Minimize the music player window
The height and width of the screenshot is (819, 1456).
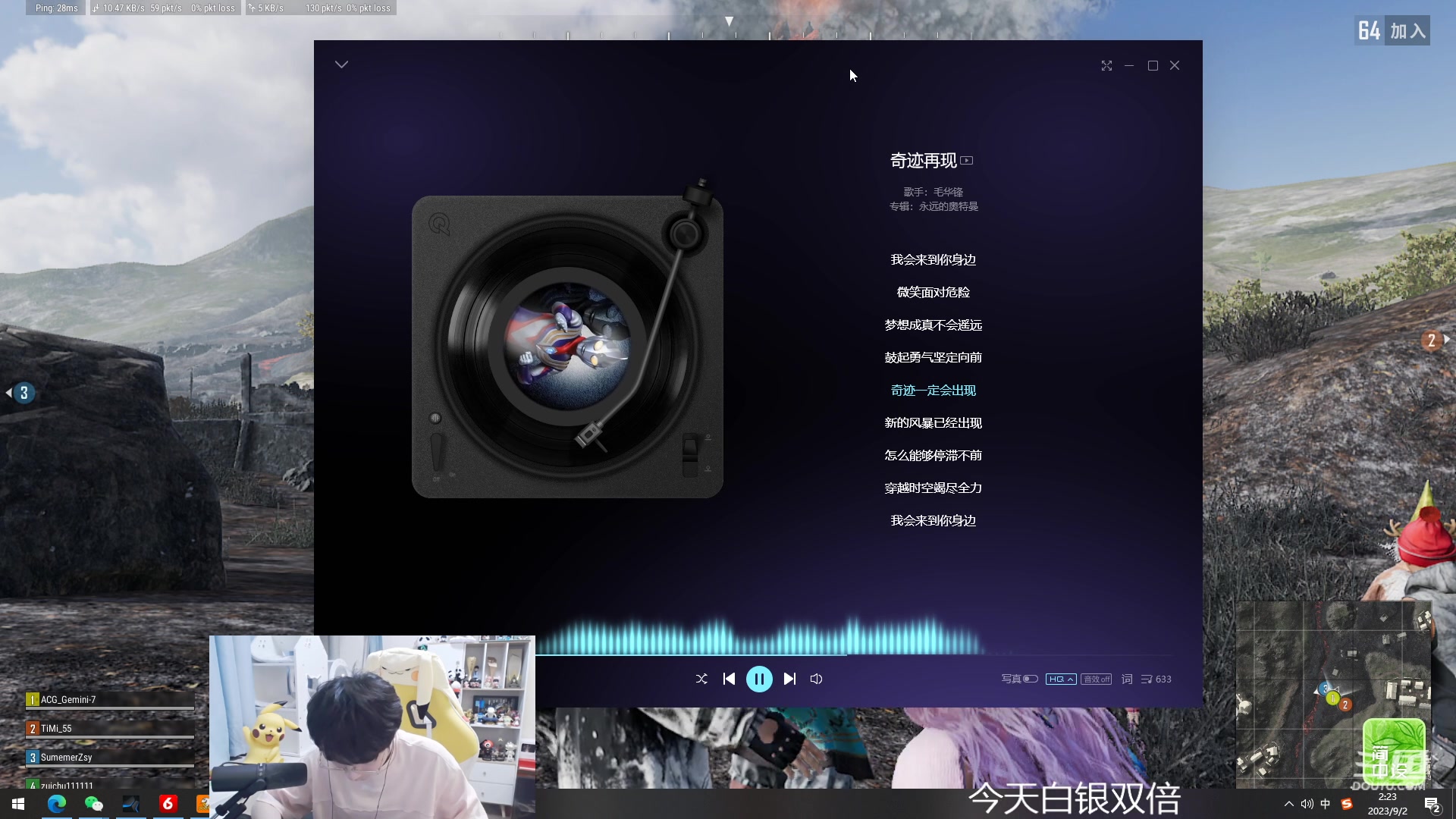pyautogui.click(x=1129, y=66)
